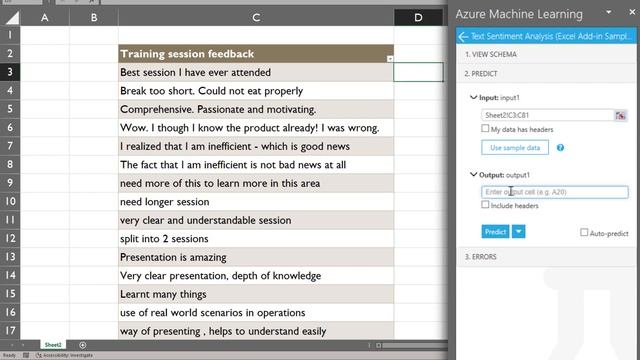This screenshot has width=640, height=360.
Task: Click cell 'need more of this to learn more'
Action: pyautogui.click(x=256, y=183)
